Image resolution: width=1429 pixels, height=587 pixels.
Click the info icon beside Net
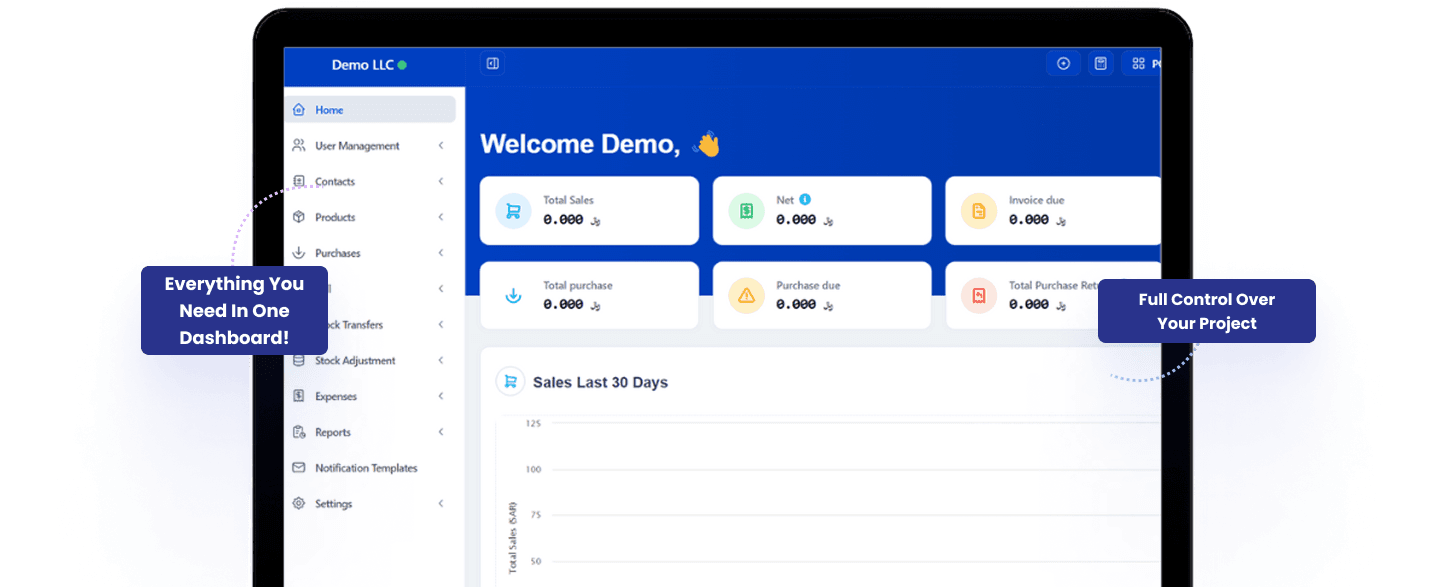click(805, 199)
